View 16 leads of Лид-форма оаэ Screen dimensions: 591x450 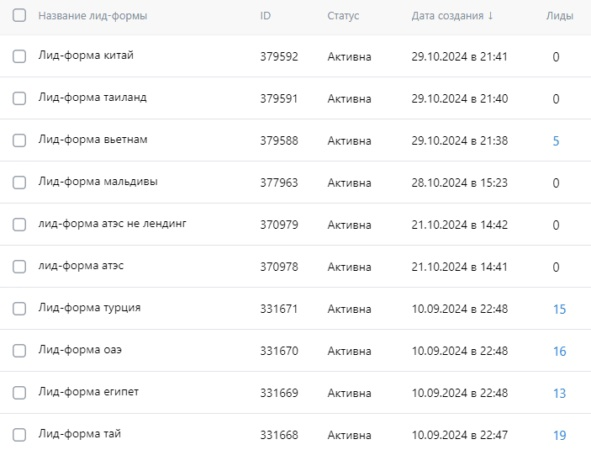pos(560,351)
